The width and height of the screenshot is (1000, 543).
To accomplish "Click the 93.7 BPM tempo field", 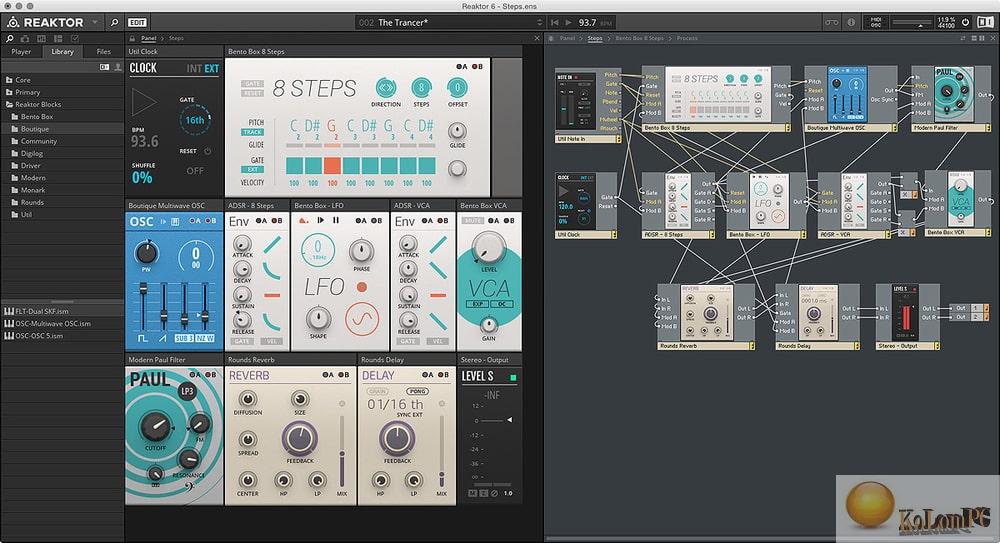I will click(587, 22).
